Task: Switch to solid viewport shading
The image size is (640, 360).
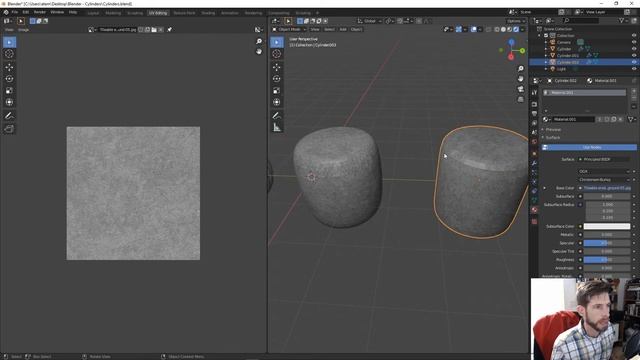Action: [x=503, y=29]
